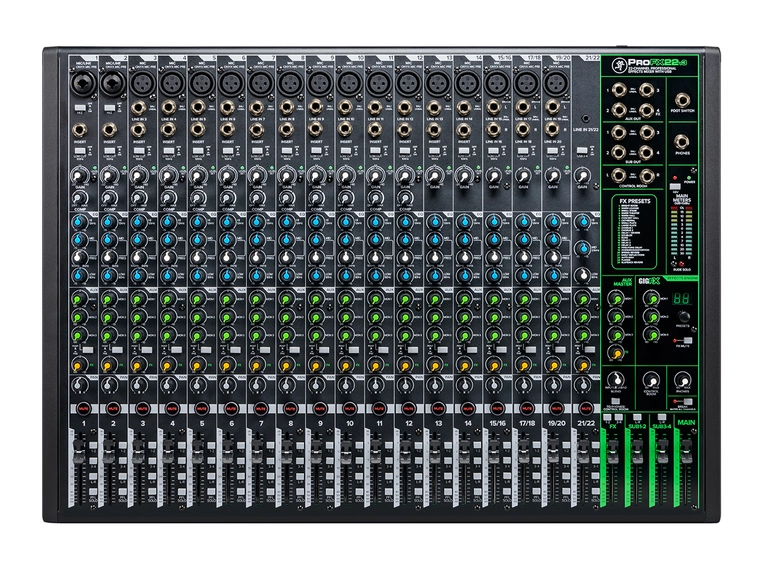Click the GigFX MON 1 return knob

650,299
